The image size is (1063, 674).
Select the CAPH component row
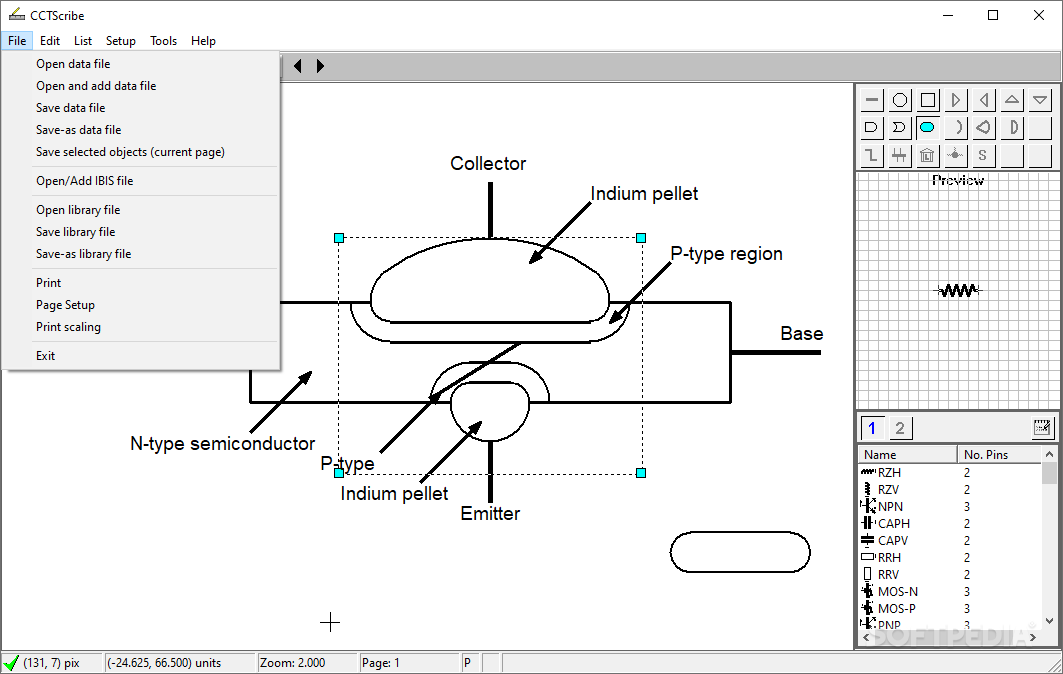(950, 523)
